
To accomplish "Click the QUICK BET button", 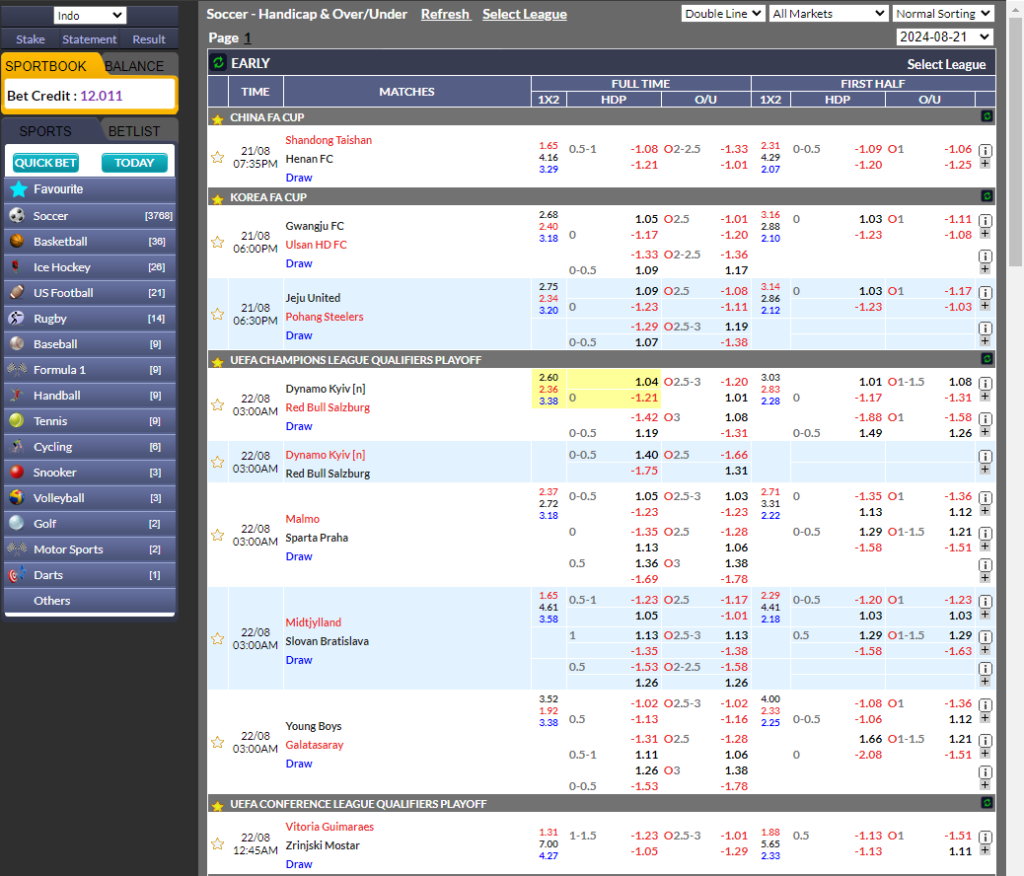I will coord(46,163).
